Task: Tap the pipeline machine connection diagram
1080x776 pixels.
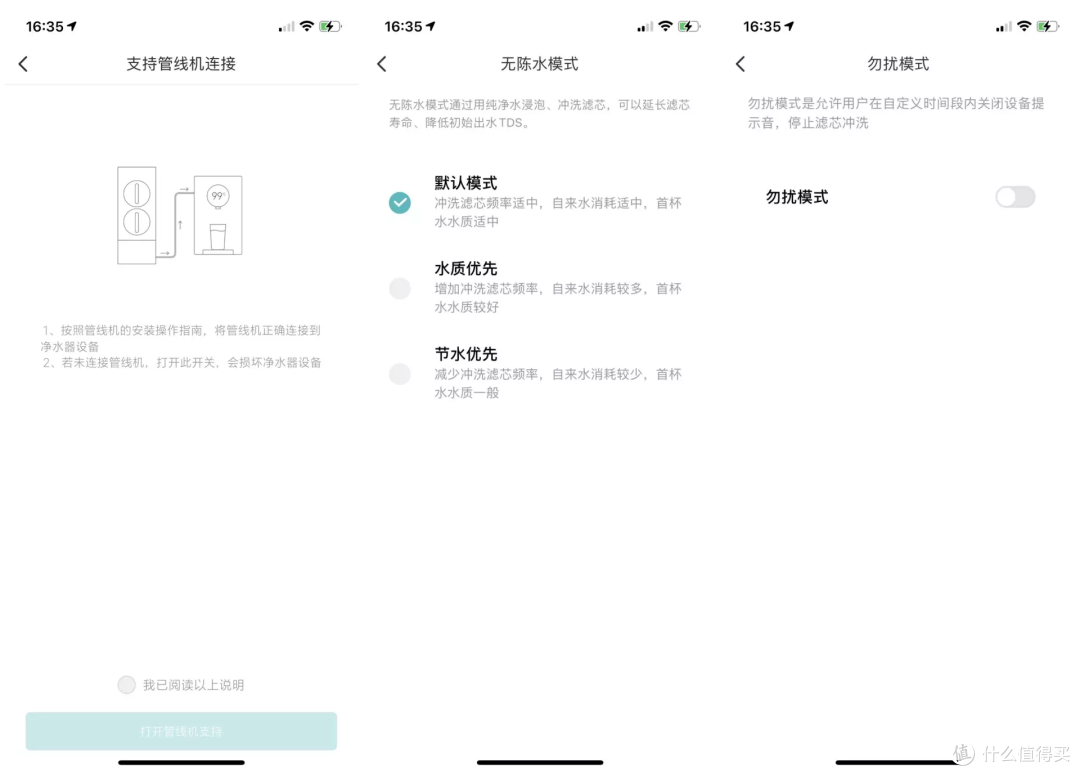Action: [180, 215]
